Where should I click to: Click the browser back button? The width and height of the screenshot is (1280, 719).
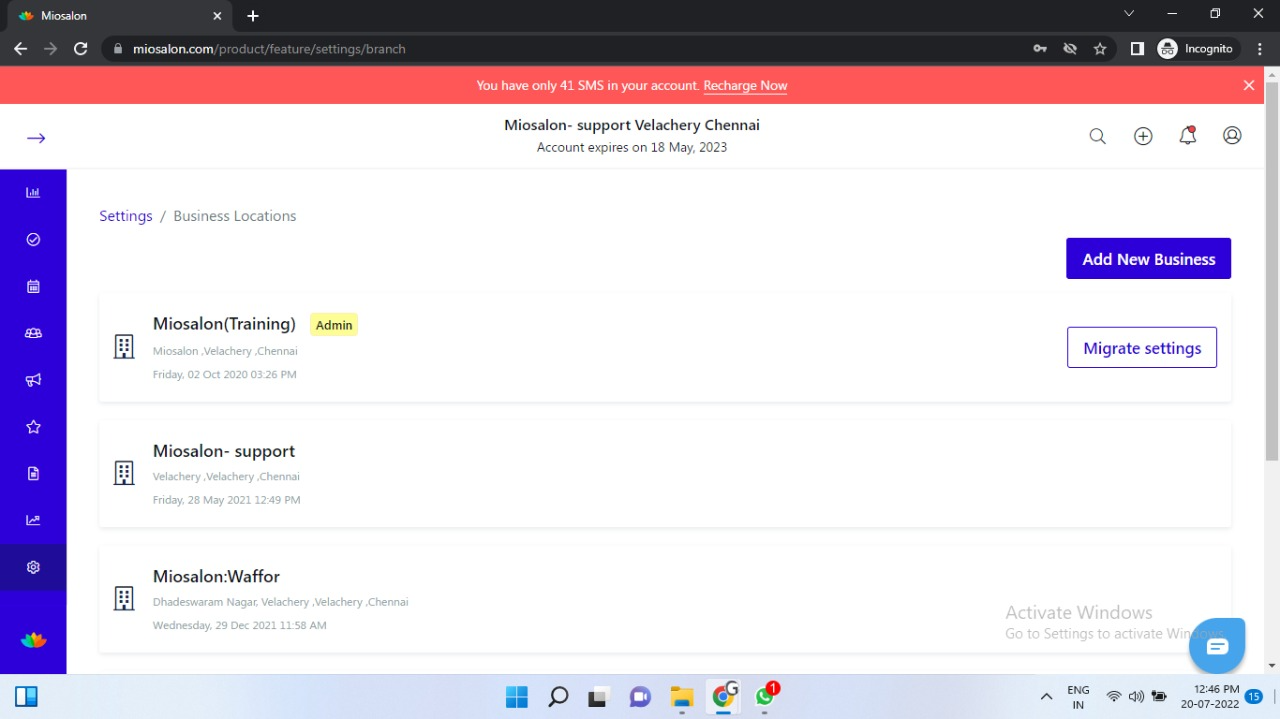click(x=20, y=48)
